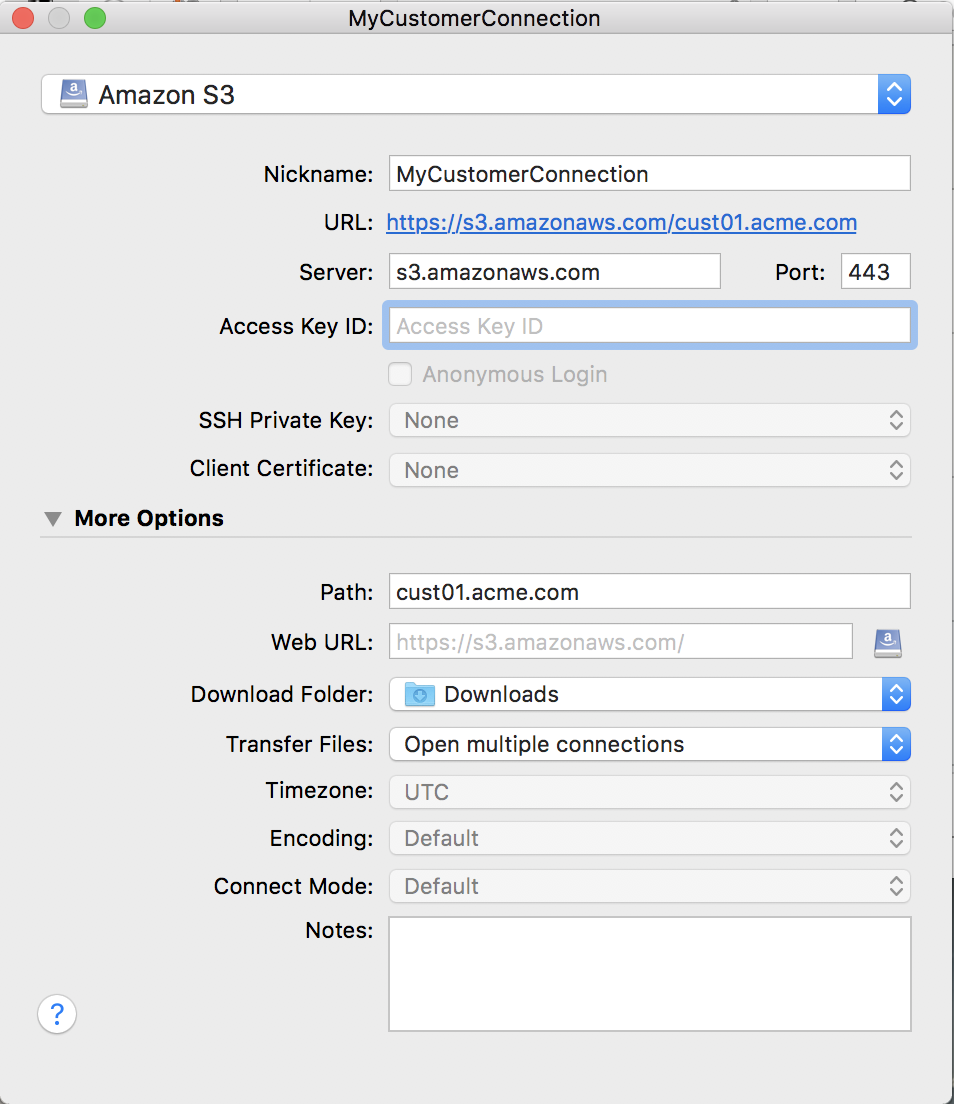Image resolution: width=954 pixels, height=1104 pixels.
Task: Open the Encoding dropdown
Action: coord(649,839)
